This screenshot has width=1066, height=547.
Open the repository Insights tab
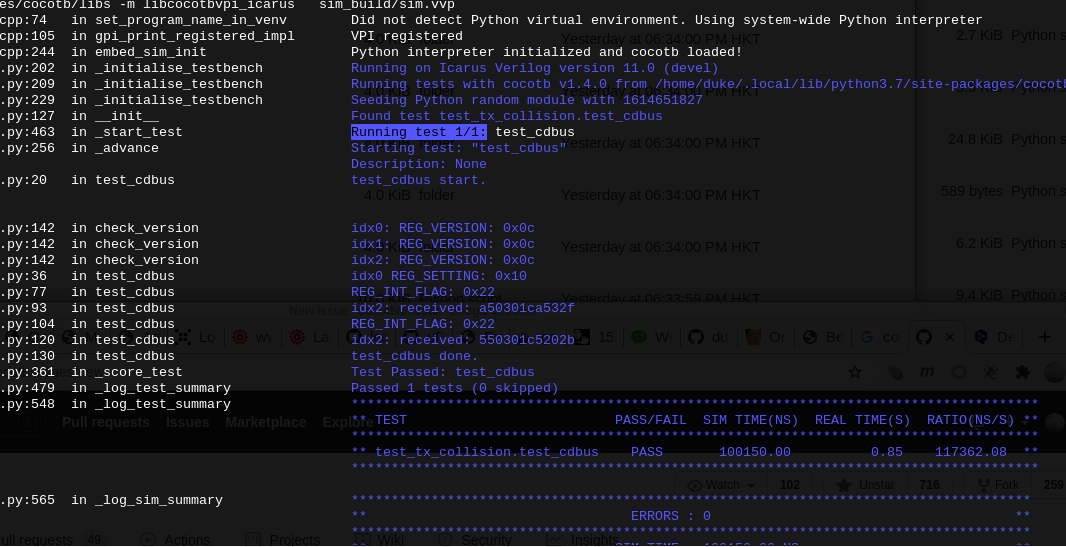(583, 540)
